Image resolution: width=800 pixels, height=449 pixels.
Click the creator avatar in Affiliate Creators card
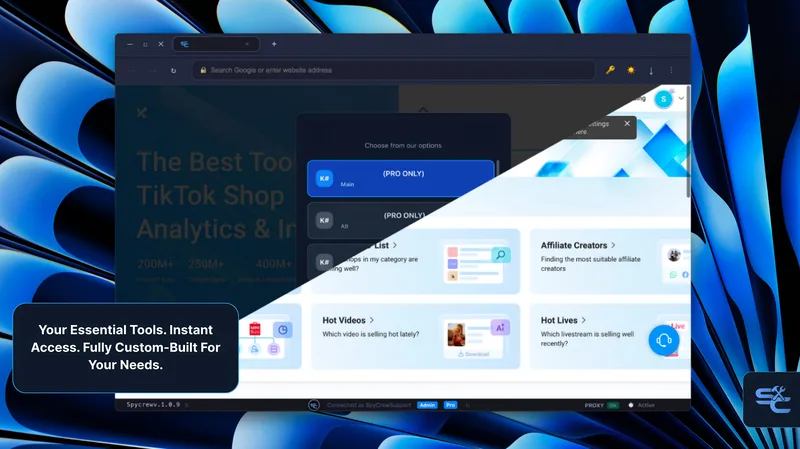point(674,255)
